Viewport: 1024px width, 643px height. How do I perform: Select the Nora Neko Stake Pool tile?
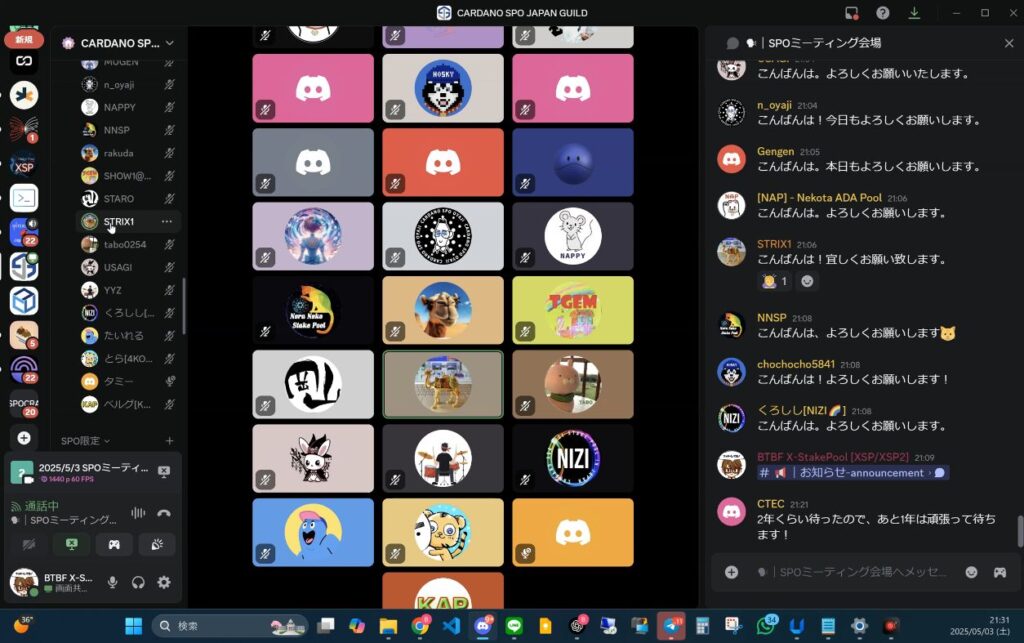coord(313,310)
